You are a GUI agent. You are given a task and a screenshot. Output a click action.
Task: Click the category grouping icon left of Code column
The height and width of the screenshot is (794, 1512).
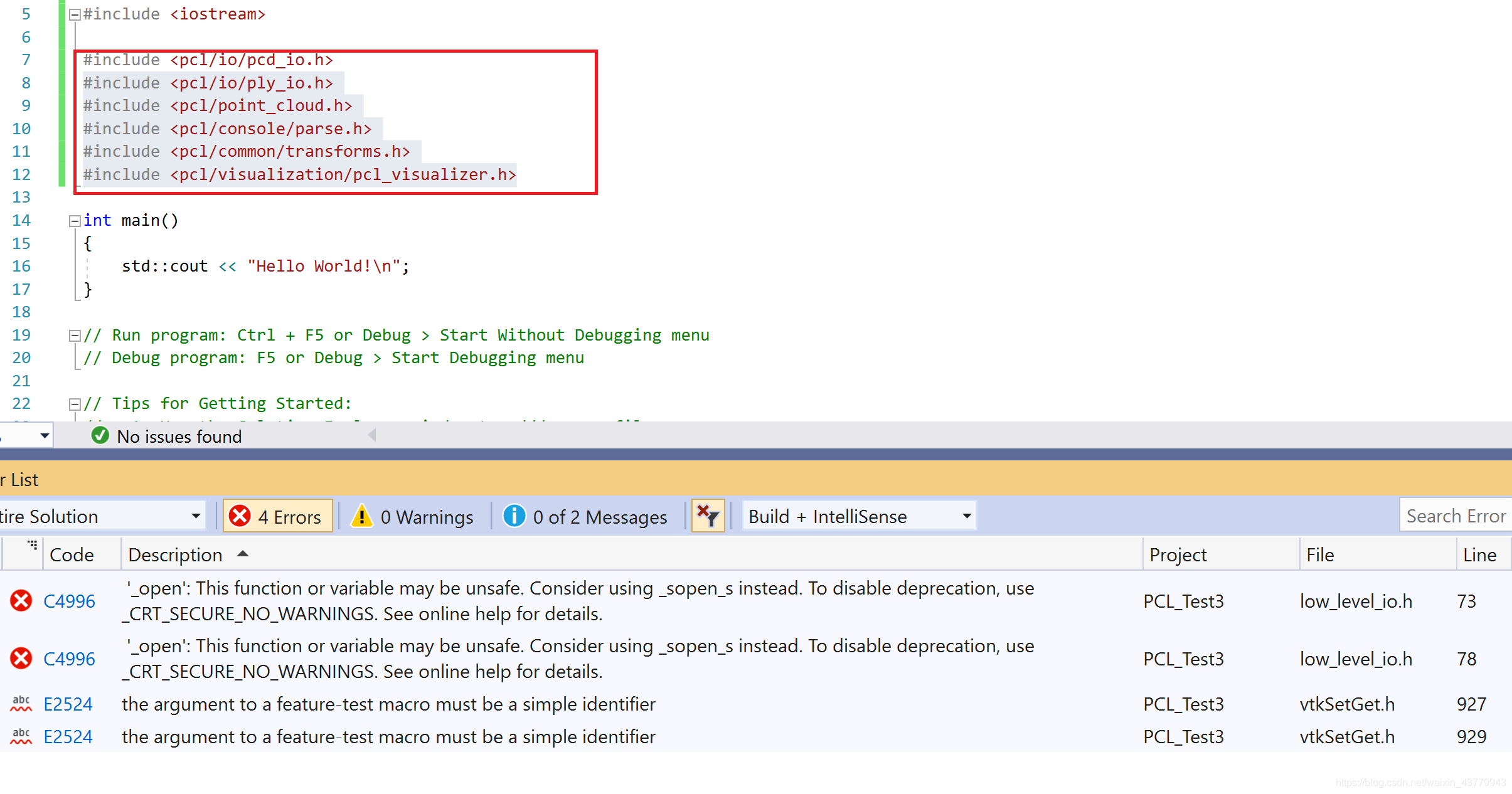coord(33,546)
